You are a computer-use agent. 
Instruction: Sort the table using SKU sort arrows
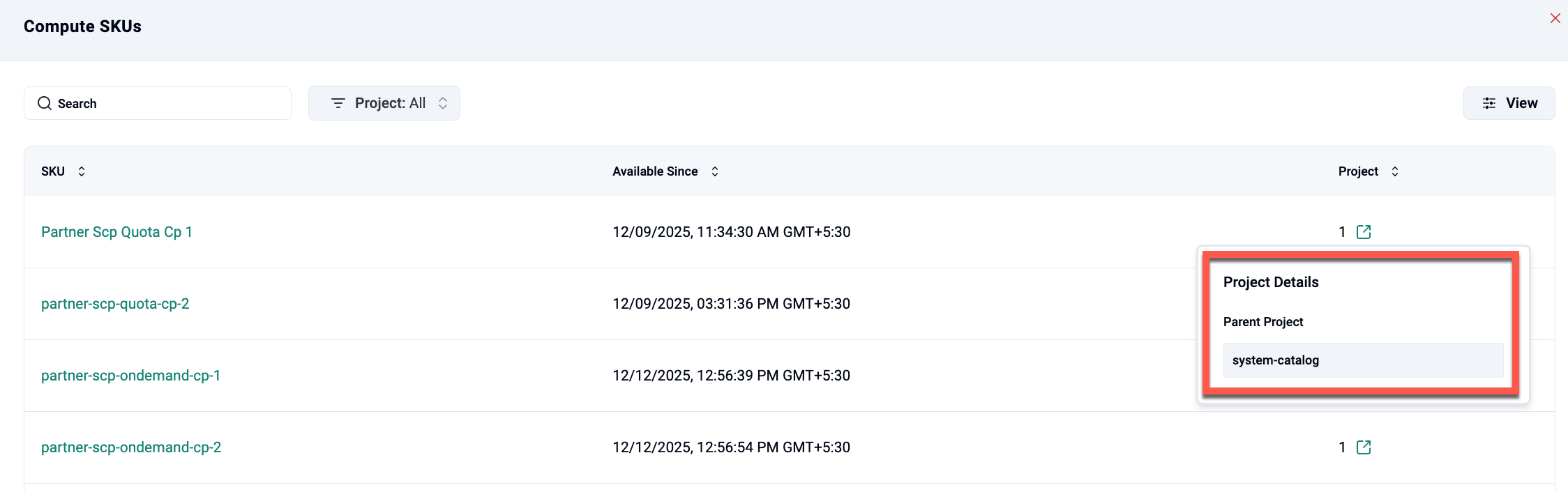point(82,171)
